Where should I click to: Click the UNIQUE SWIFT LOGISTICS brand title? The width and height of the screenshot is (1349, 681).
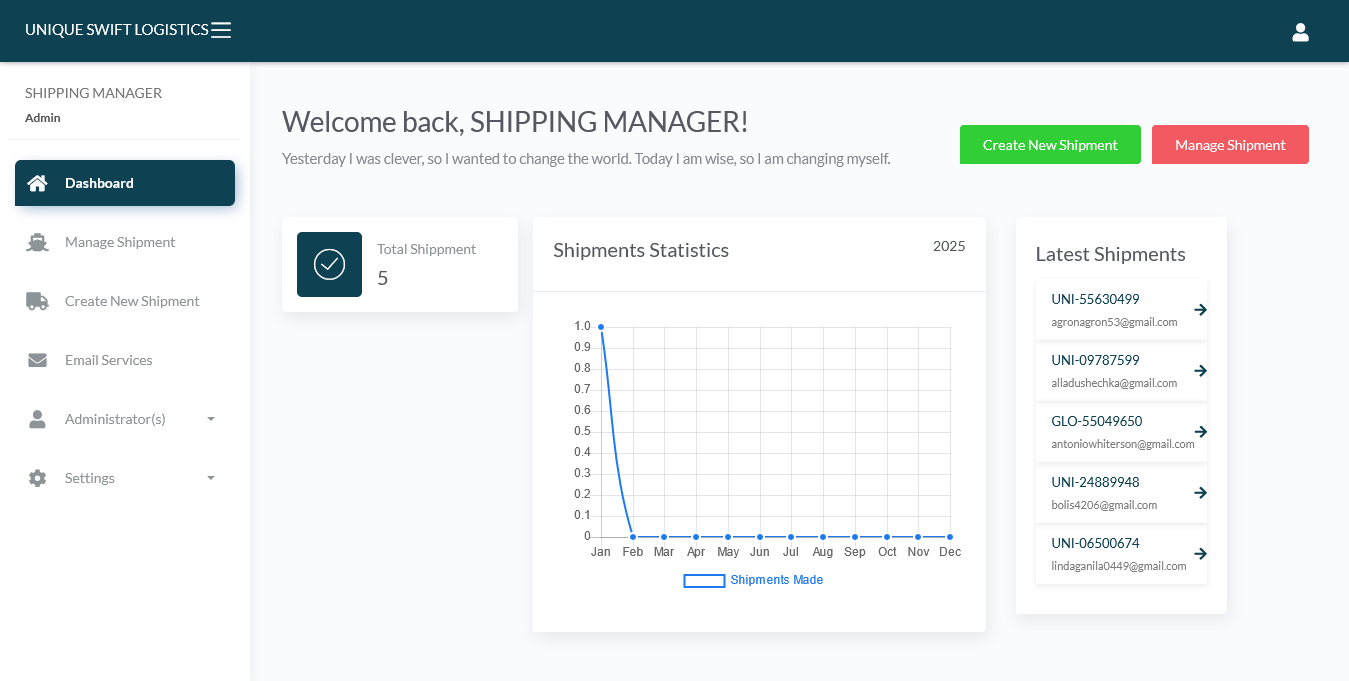pos(116,30)
